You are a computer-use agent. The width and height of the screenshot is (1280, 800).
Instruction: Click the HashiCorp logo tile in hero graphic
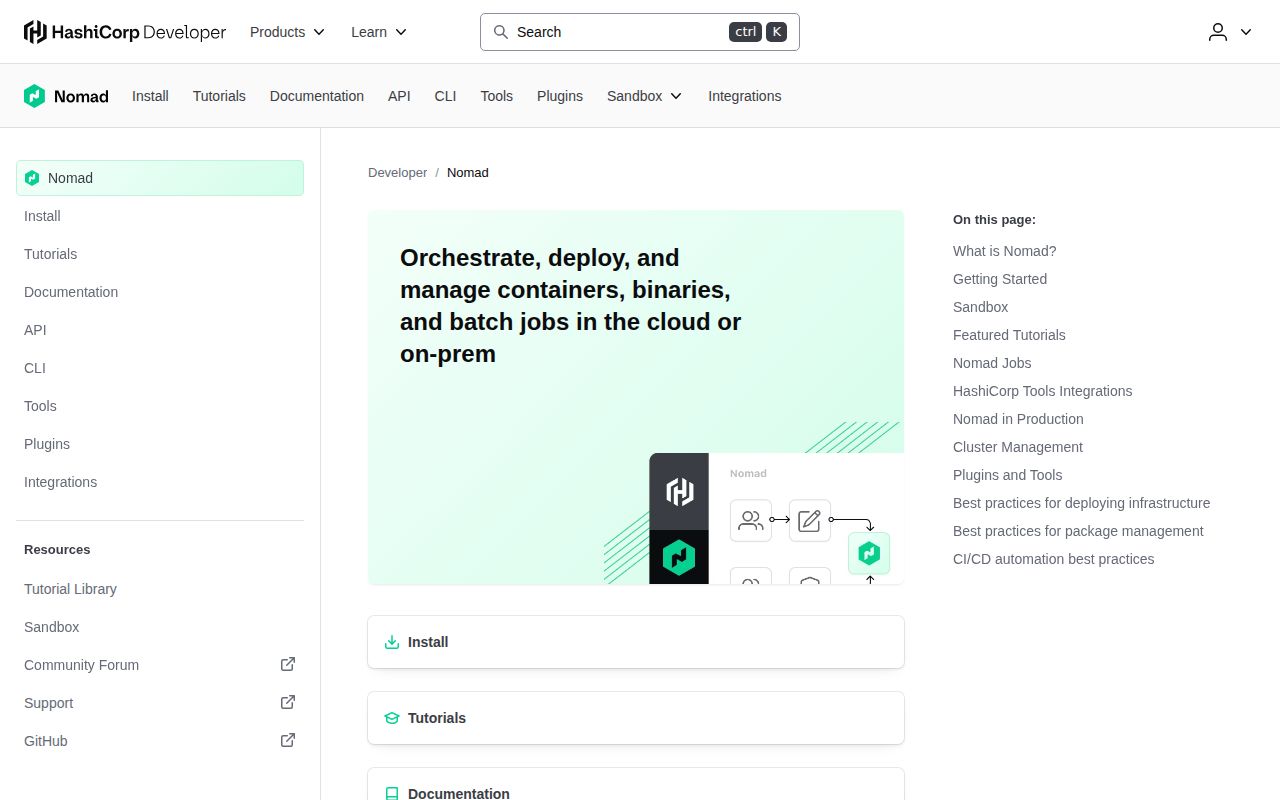[679, 492]
